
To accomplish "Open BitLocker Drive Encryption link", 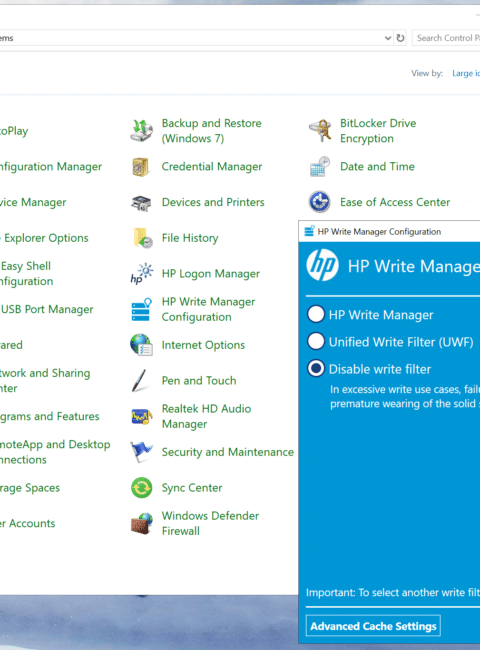I will point(378,131).
